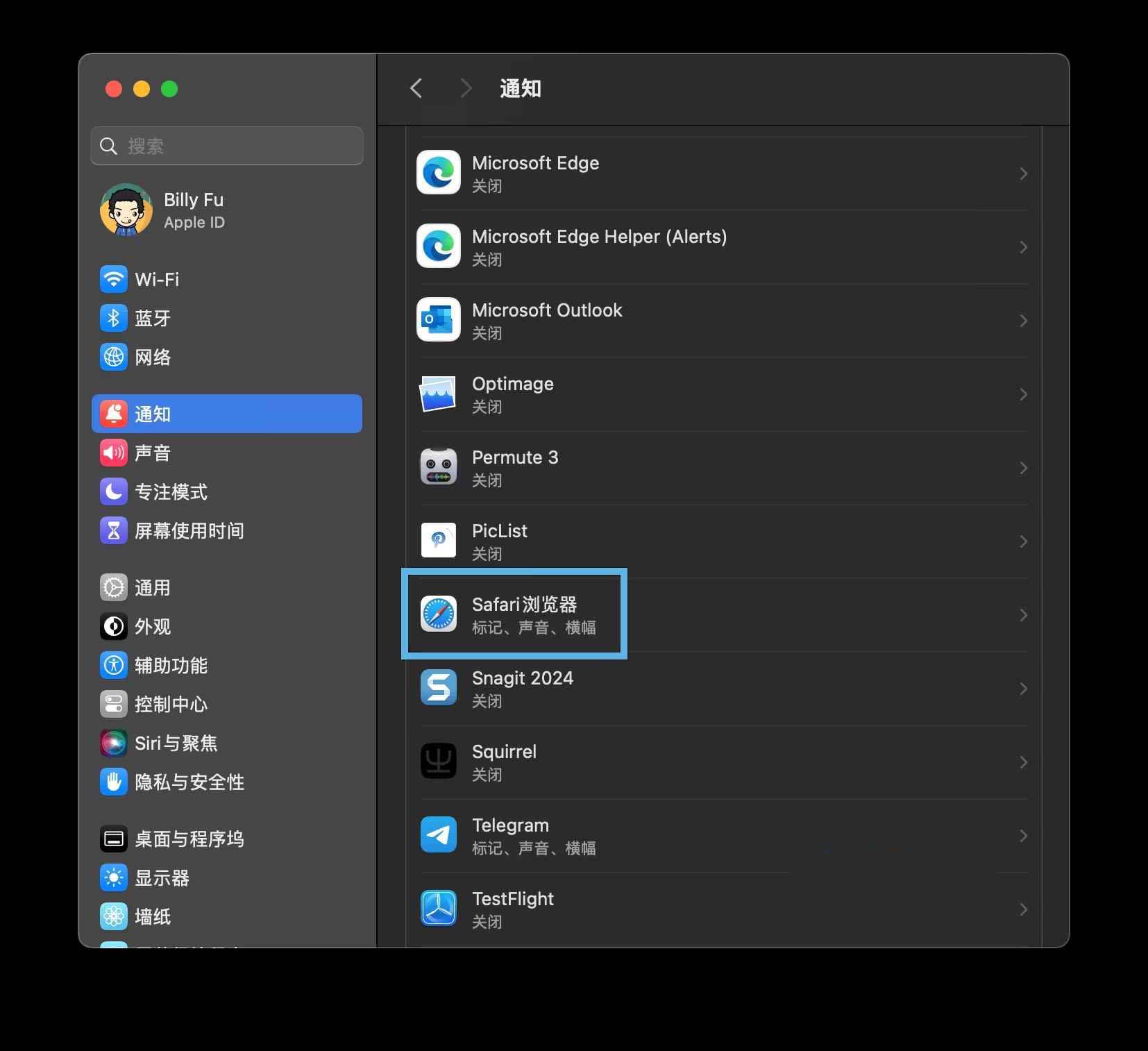The image size is (1148, 1051).
Task: Click the Wi-Fi sidebar icon
Action: click(114, 280)
